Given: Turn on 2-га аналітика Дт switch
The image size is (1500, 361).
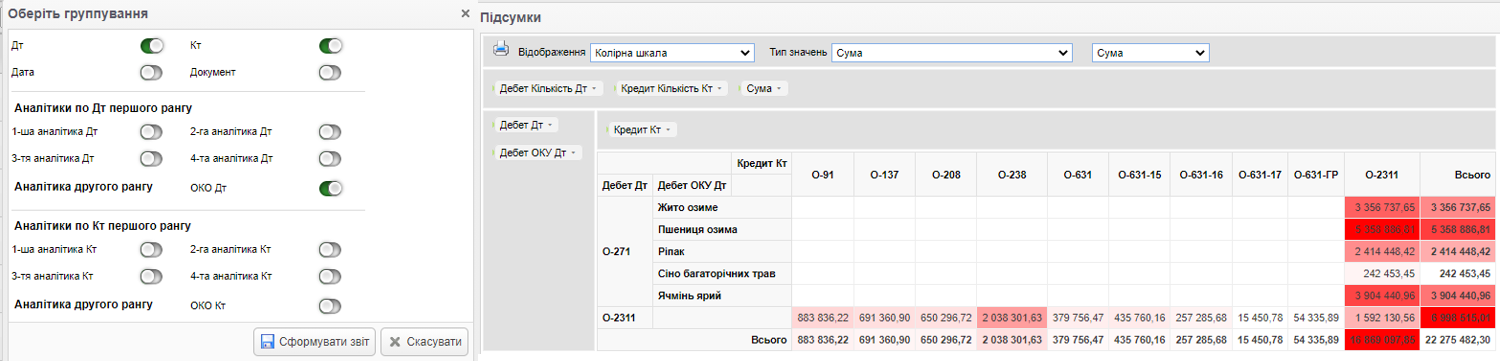Looking at the screenshot, I should 331,132.
